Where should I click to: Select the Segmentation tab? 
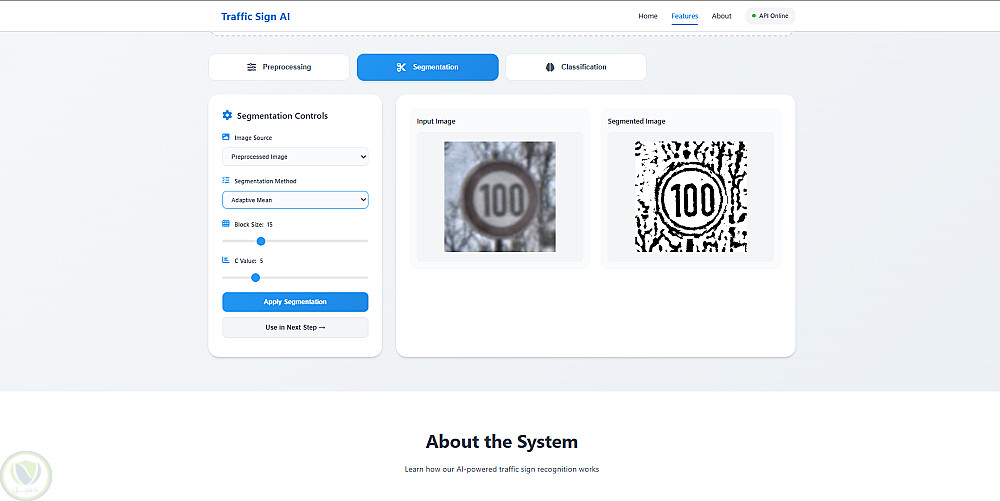coord(427,67)
